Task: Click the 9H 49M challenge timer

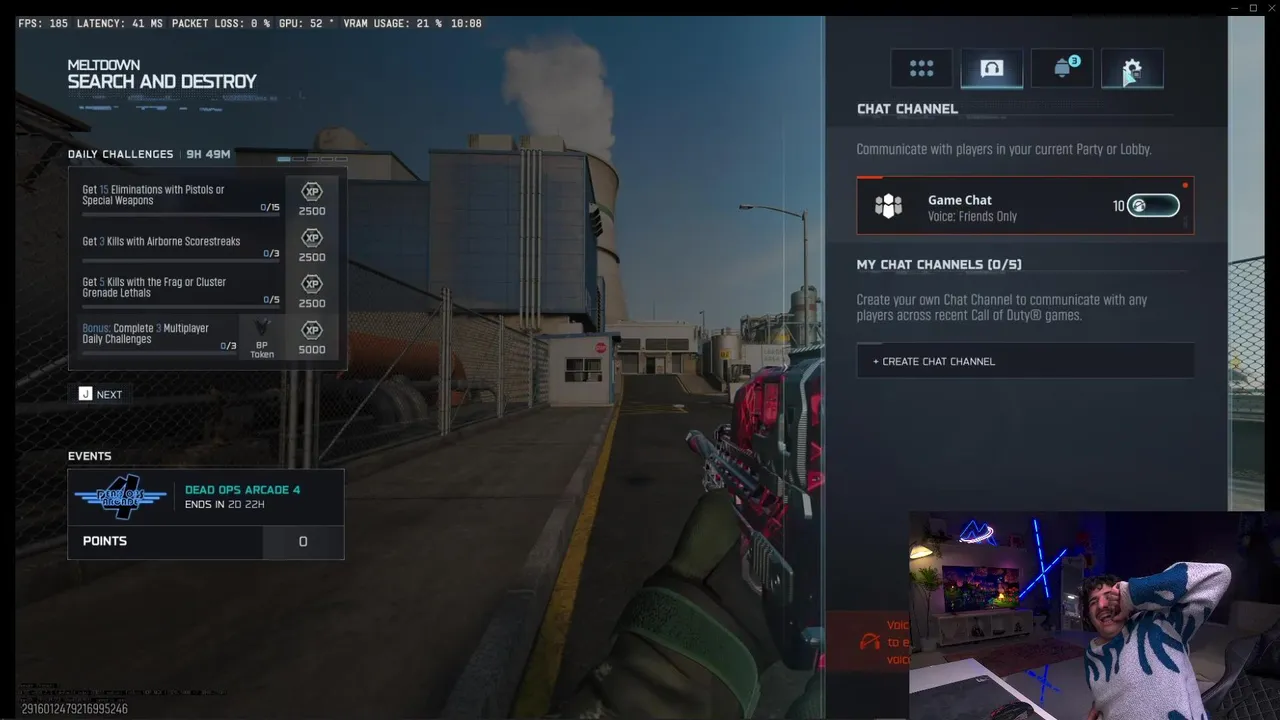Action: tap(208, 154)
